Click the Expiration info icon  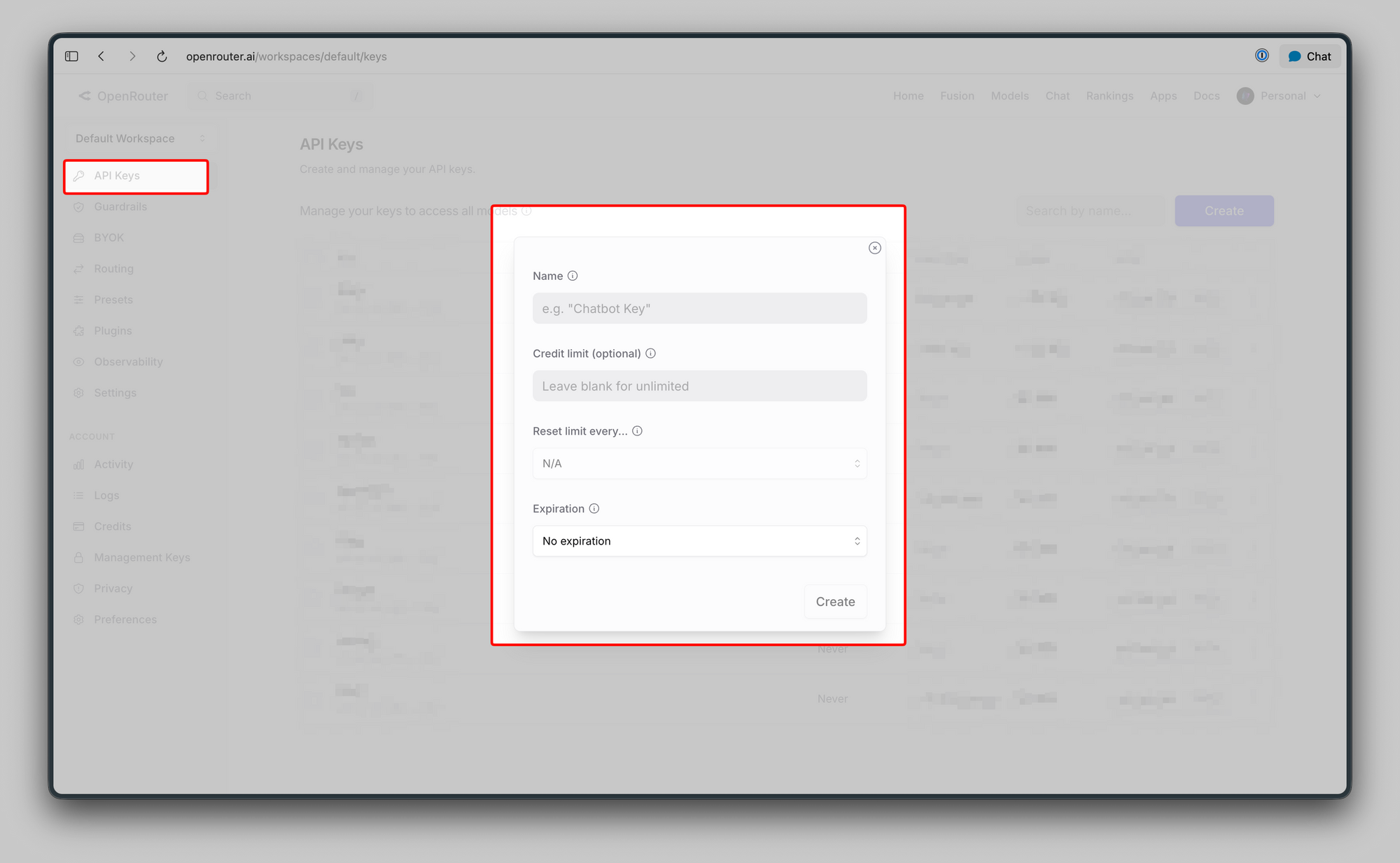594,509
